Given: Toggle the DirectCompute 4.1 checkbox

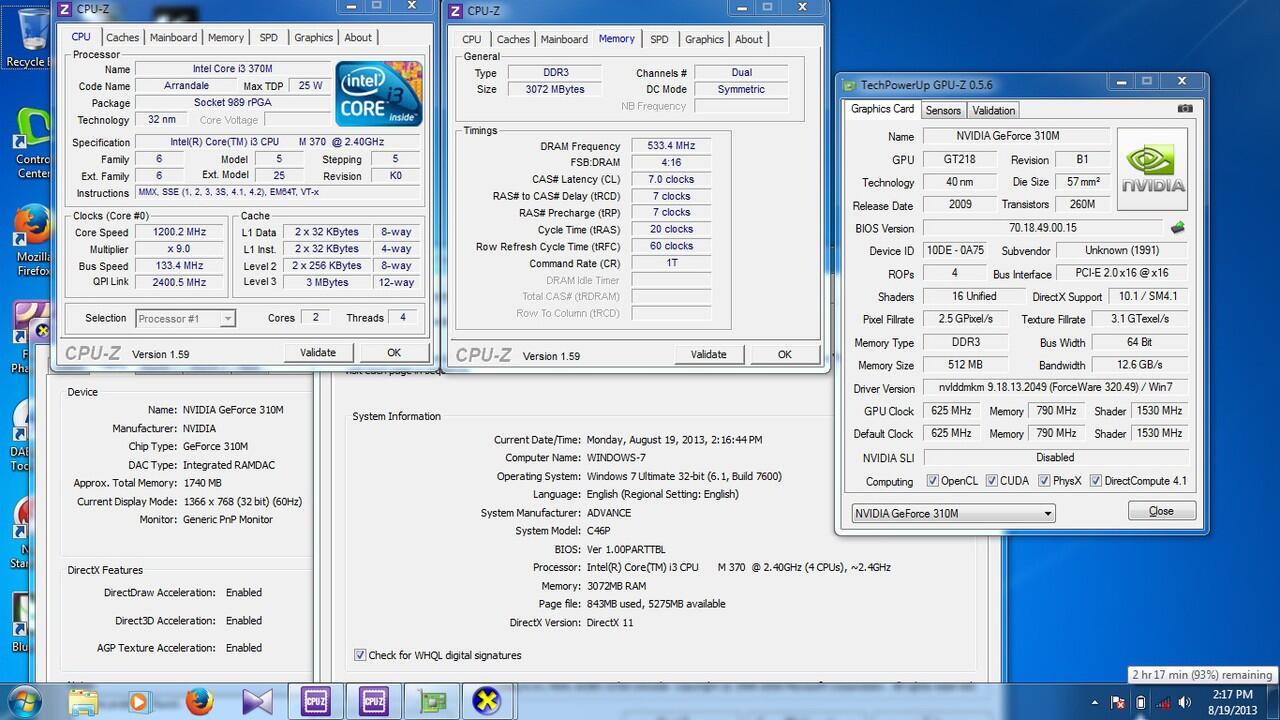Looking at the screenshot, I should 1095,481.
